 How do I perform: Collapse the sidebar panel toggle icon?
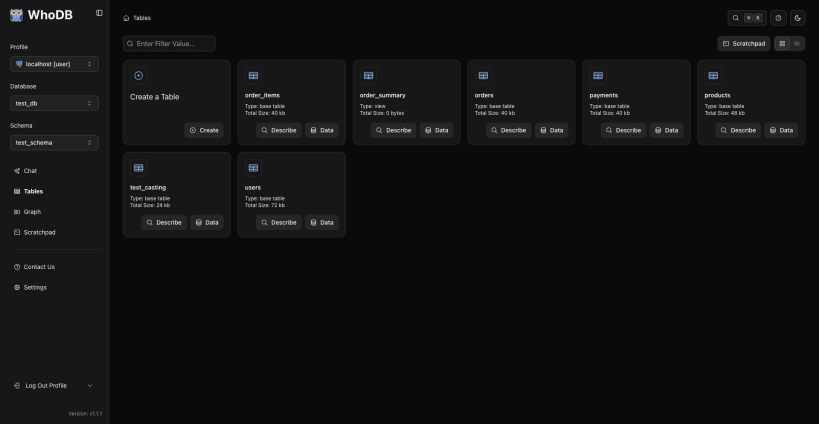99,13
